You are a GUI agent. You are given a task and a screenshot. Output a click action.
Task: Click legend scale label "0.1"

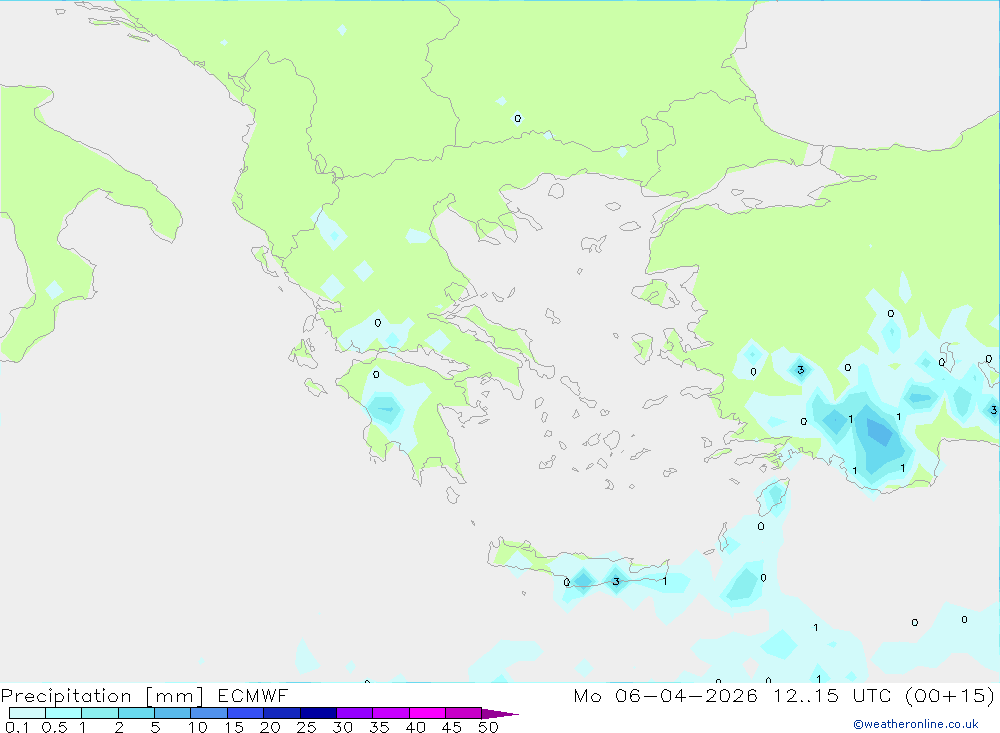17,727
